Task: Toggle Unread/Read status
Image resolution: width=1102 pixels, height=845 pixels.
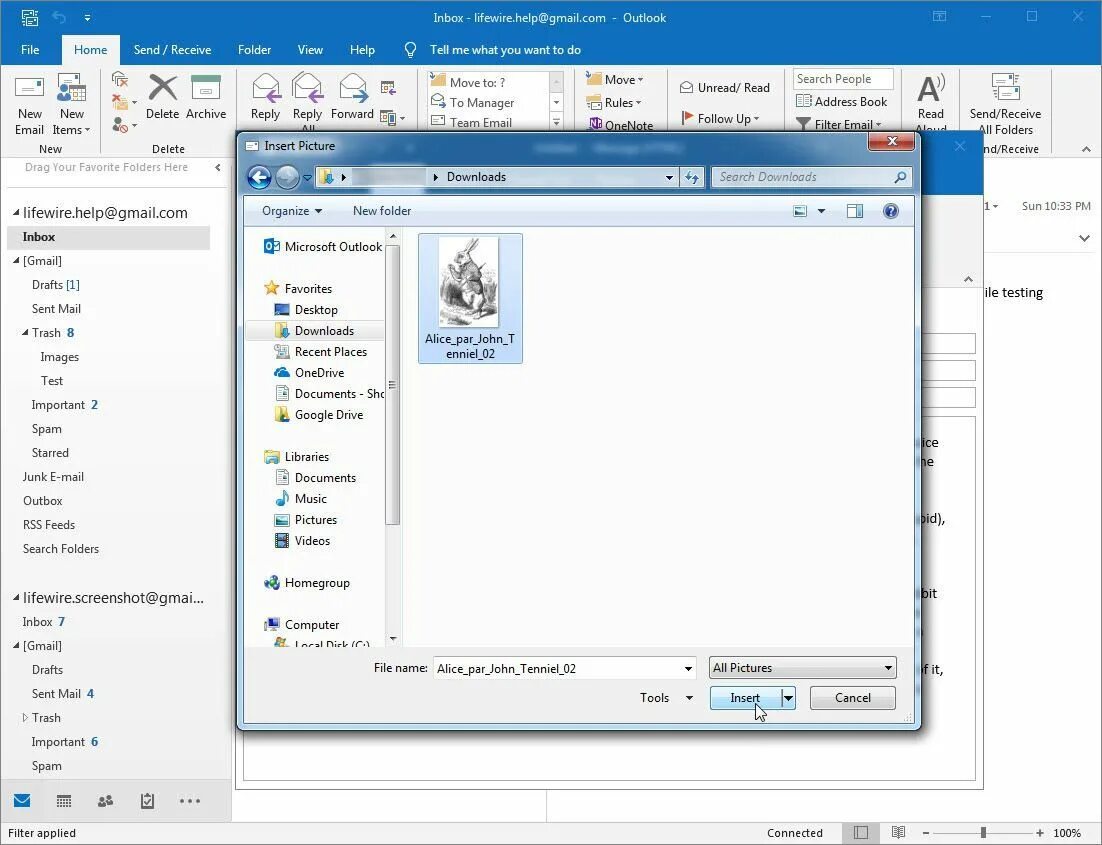Action: pyautogui.click(x=725, y=88)
